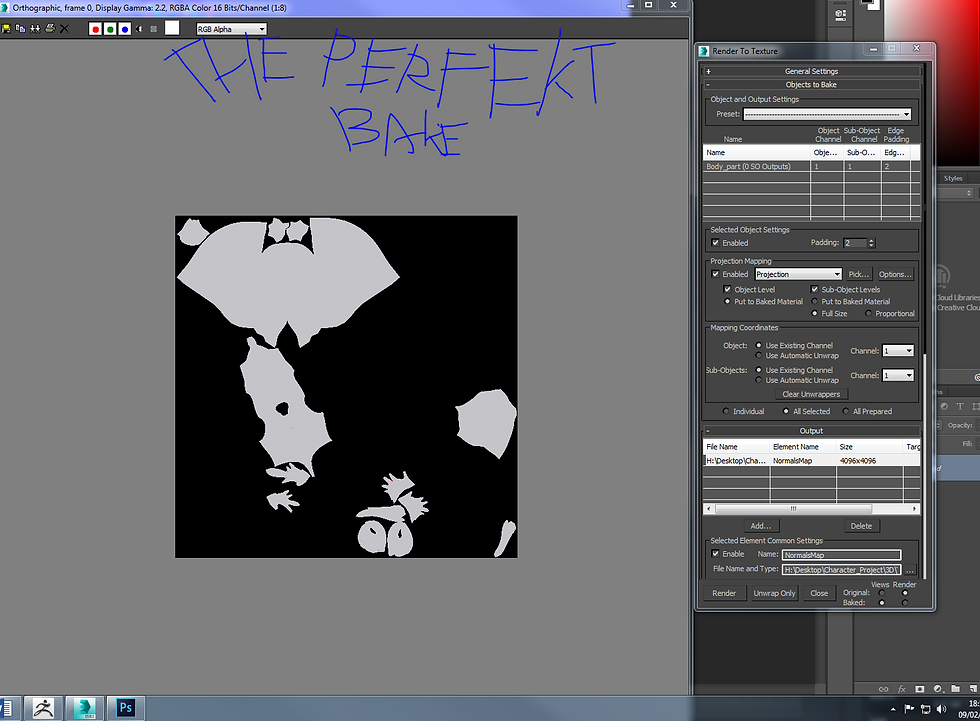Screen dimensions: 980x721
Task: Click the Photoshop color picker field
Action: pyautogui.click(x=931, y=81)
